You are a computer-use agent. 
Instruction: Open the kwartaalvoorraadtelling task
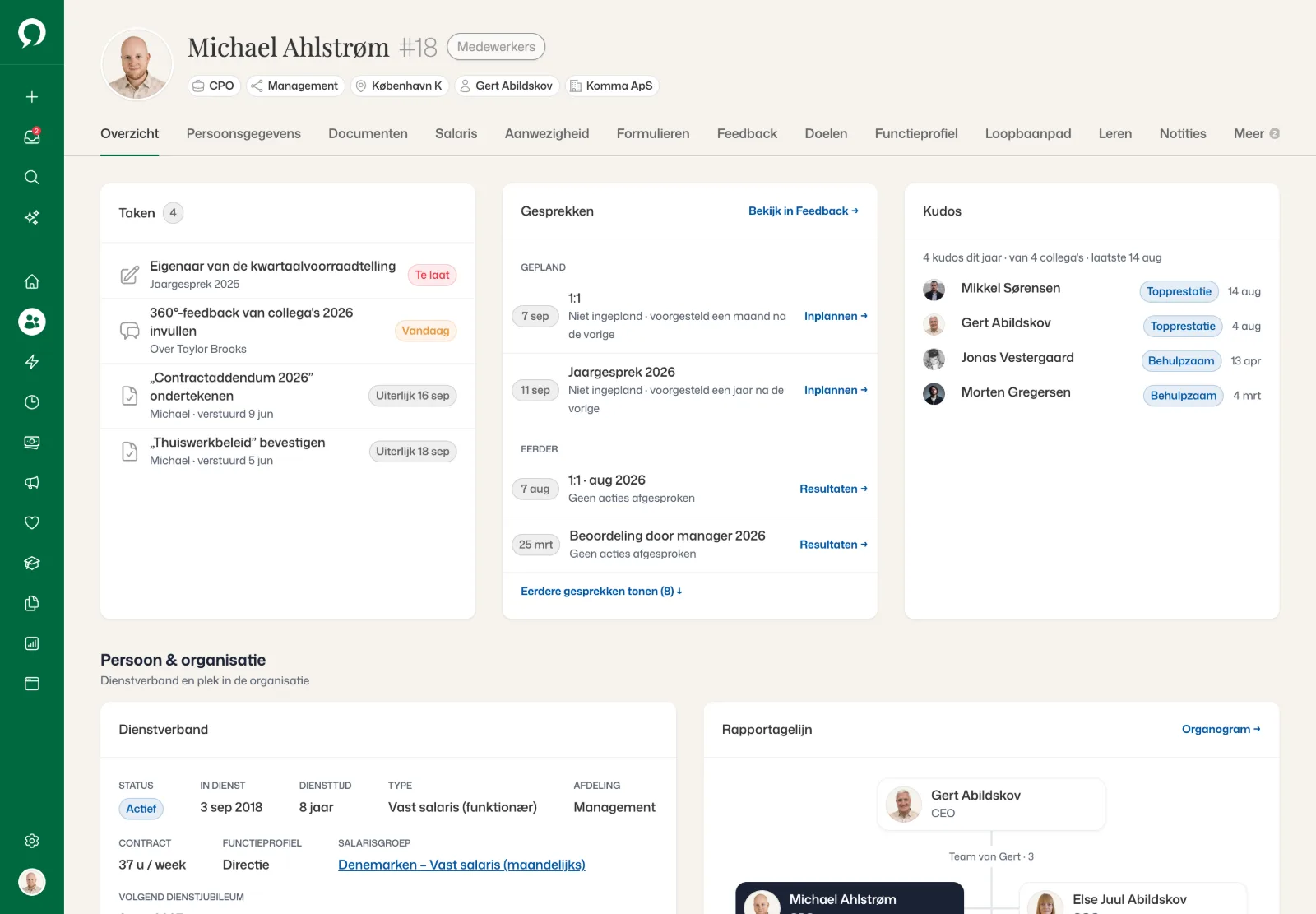[287, 275]
